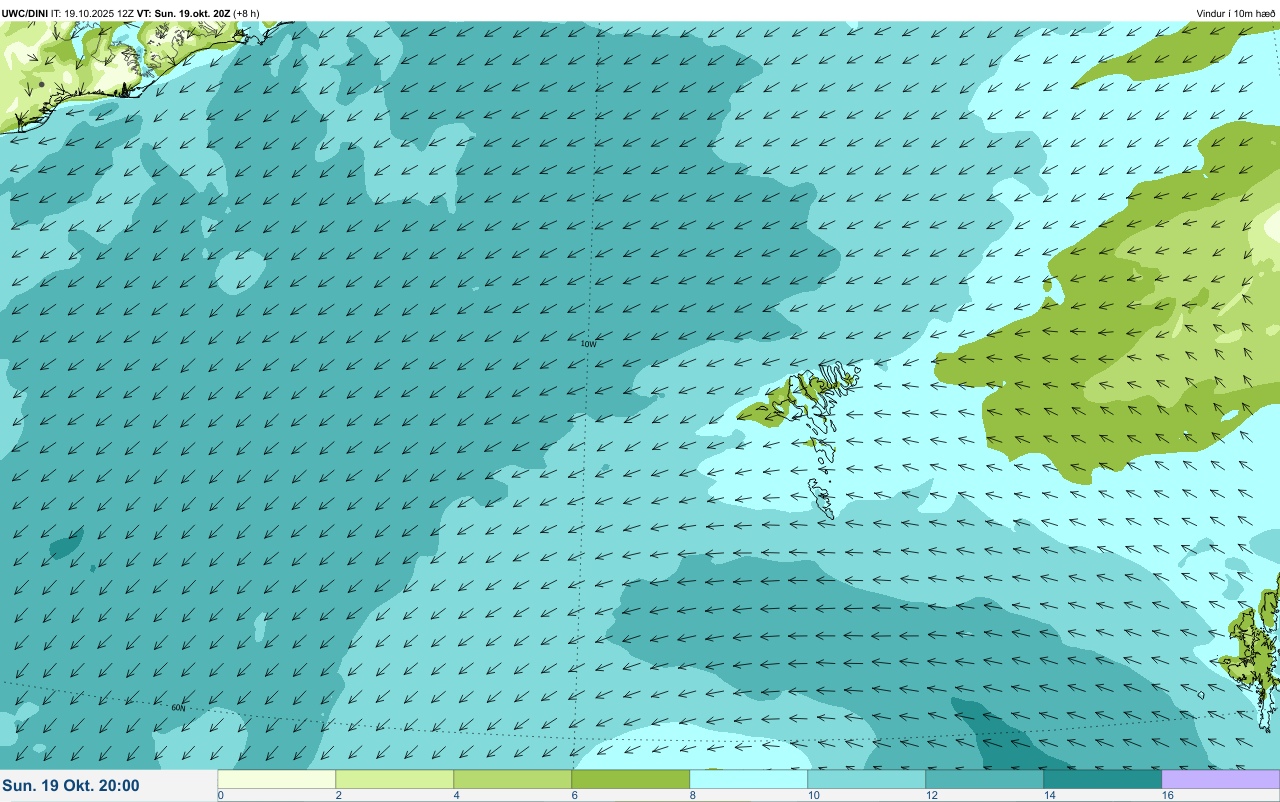
Task: Click the legend value '10'
Action: (x=813, y=795)
